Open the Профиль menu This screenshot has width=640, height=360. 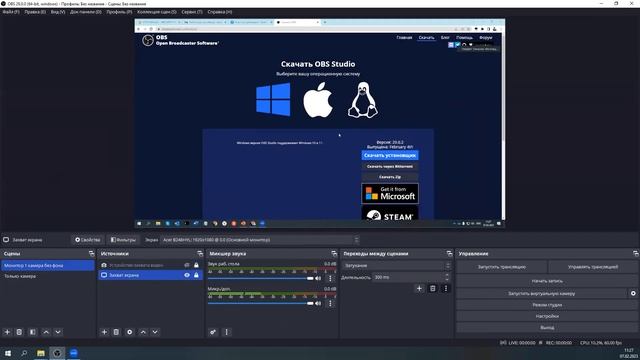tap(119, 12)
